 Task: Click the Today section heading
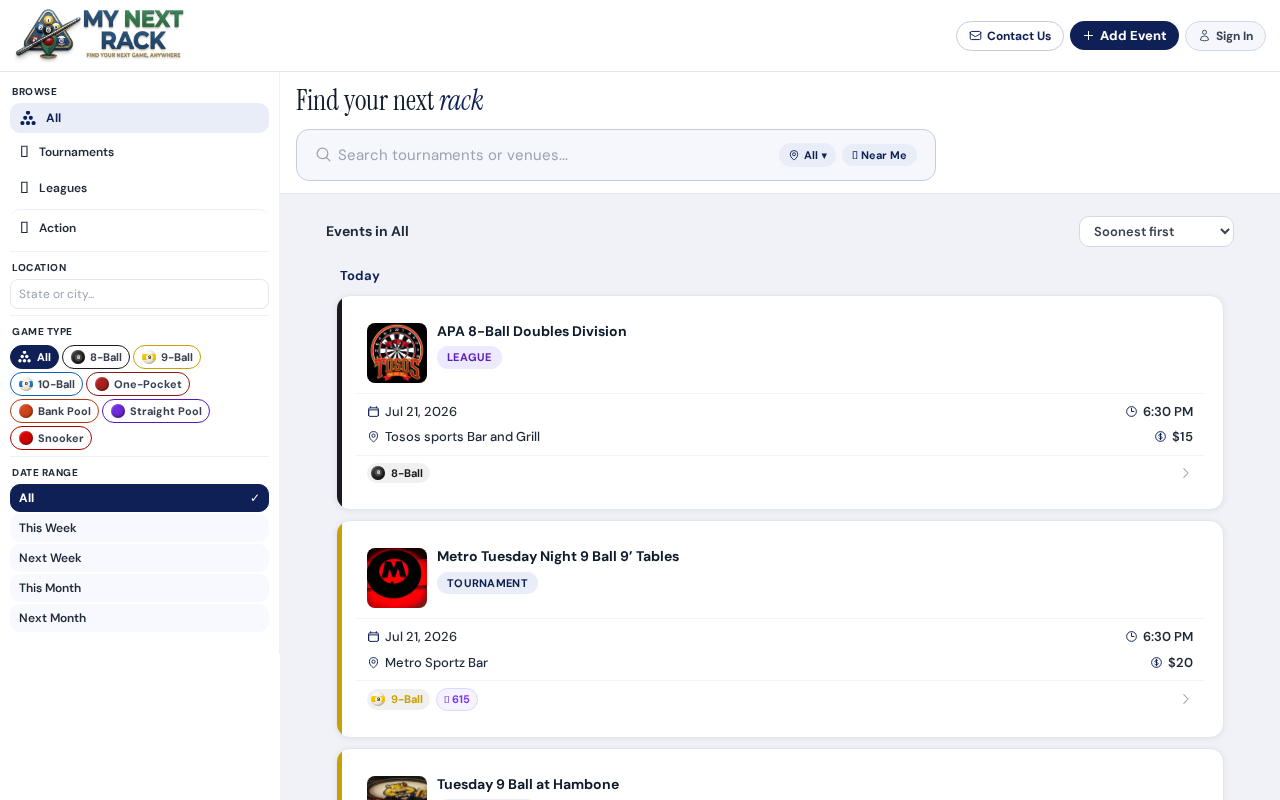[x=360, y=276]
